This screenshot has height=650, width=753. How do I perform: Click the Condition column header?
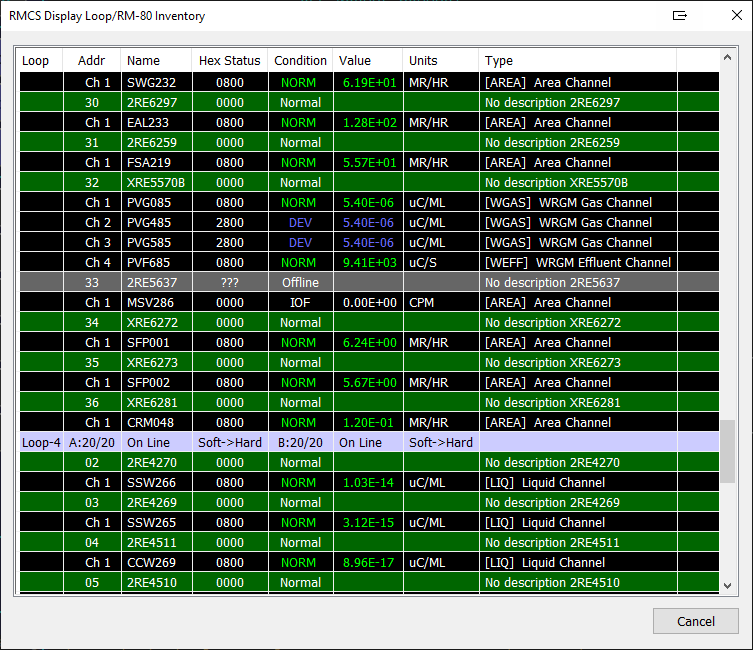(x=300, y=61)
